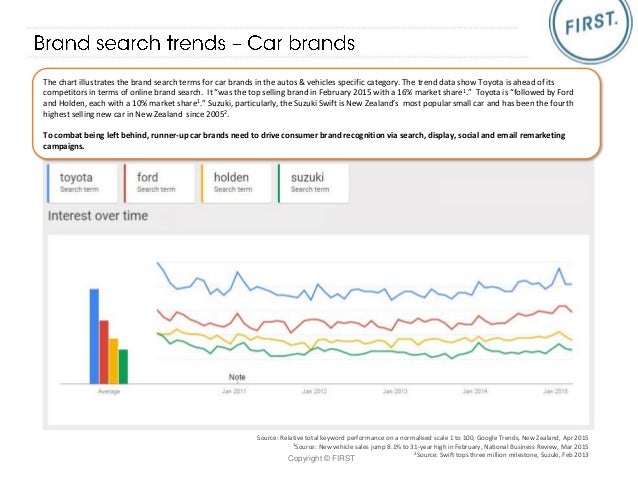Image resolution: width=638 pixels, height=479 pixels.
Task: Click the blue Toyota average bar
Action: [x=94, y=336]
